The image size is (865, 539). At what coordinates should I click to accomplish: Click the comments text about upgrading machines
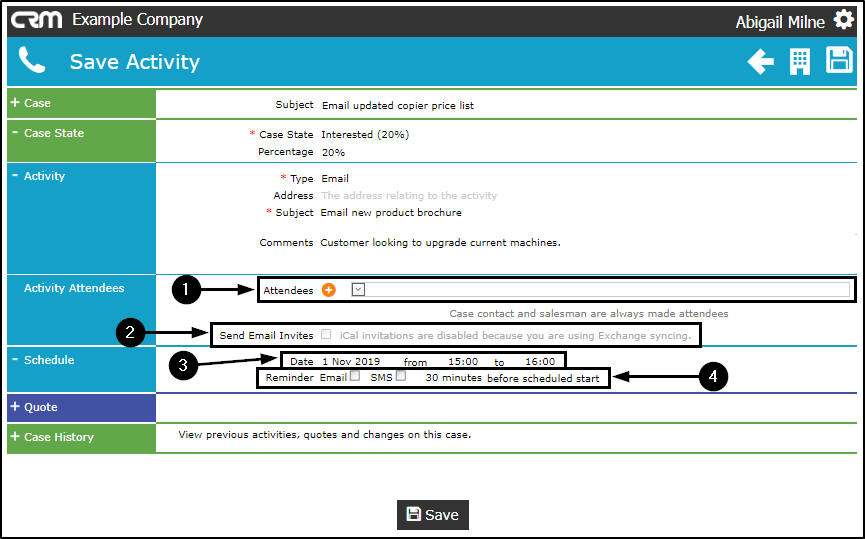pyautogui.click(x=440, y=243)
